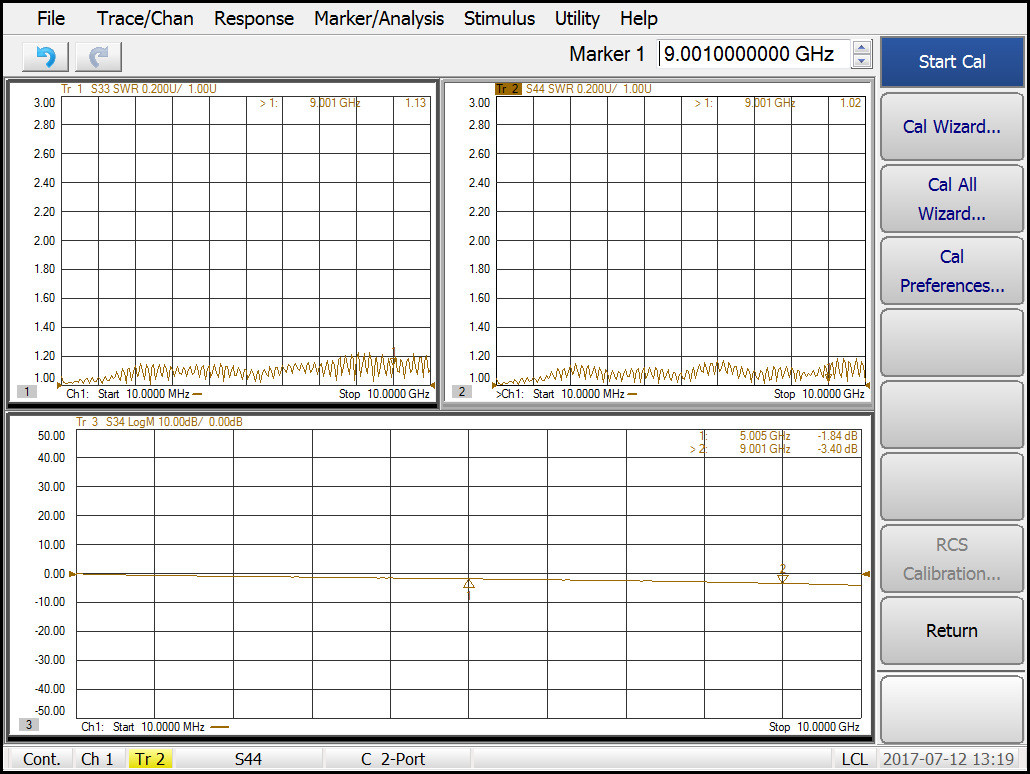Click marker 1 triangle on S34 trace

coord(468,585)
